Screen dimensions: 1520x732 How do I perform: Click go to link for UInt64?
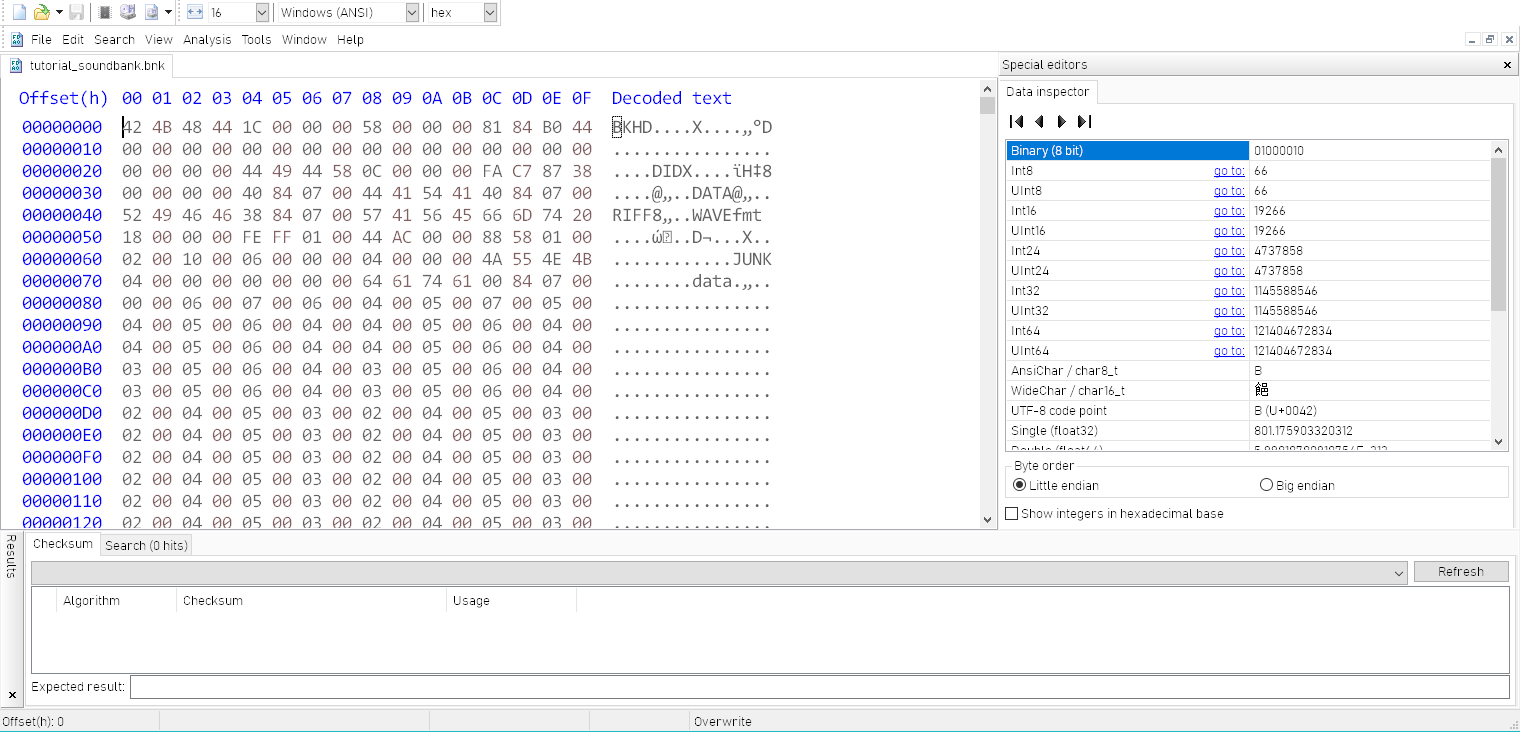click(1229, 351)
